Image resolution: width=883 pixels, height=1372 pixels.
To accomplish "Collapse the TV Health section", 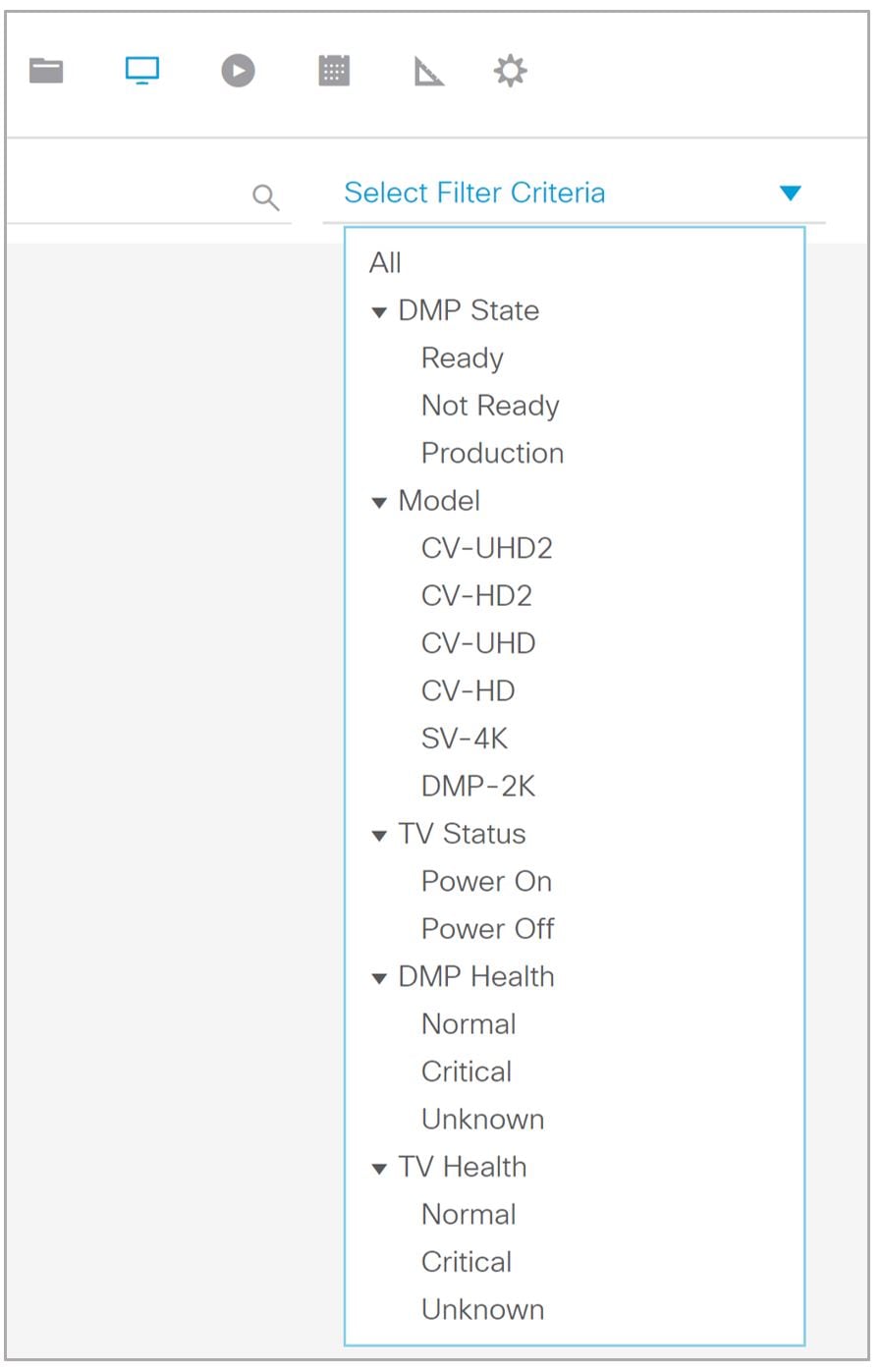I will [x=377, y=1167].
